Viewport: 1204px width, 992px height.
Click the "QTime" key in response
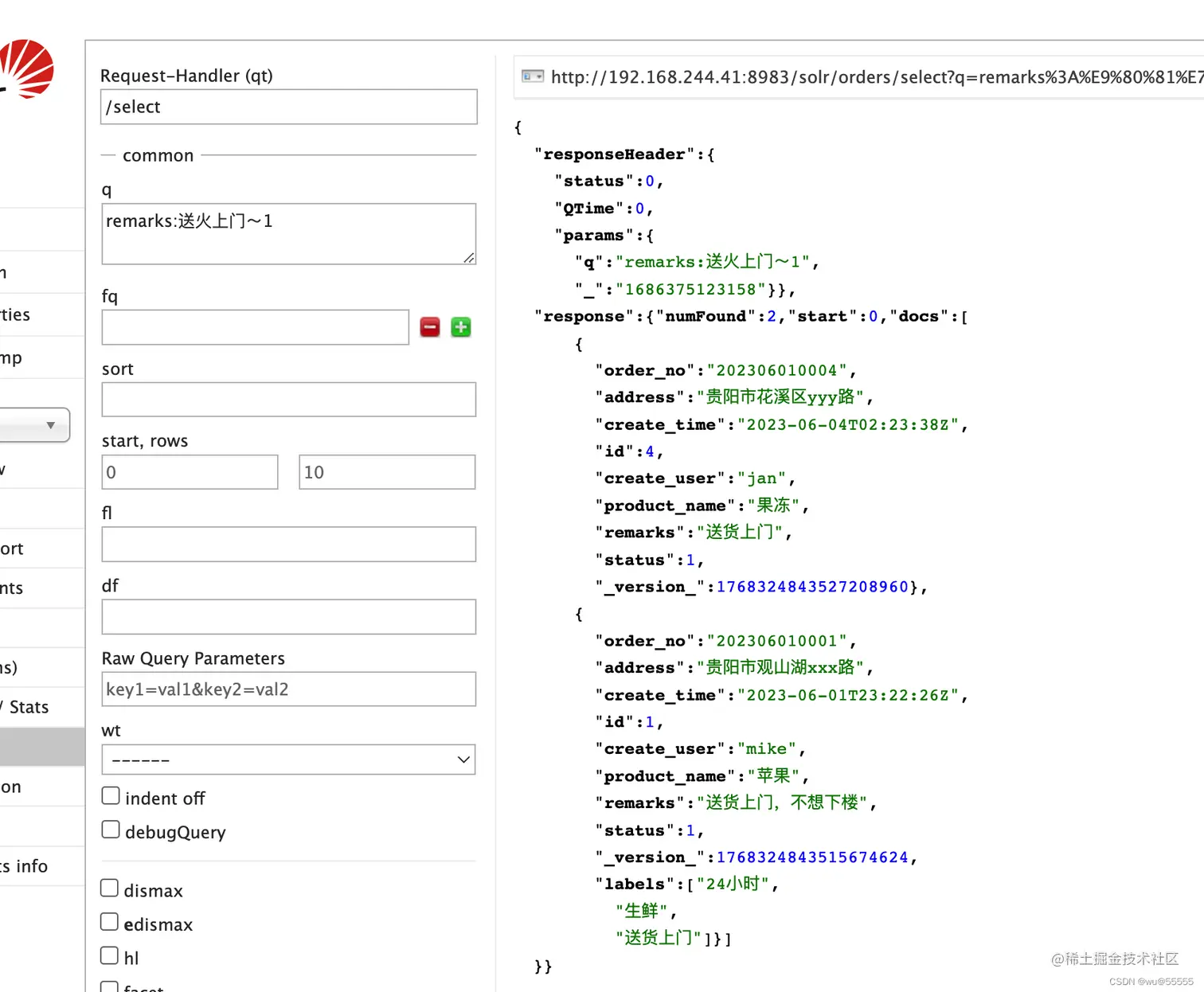click(588, 208)
